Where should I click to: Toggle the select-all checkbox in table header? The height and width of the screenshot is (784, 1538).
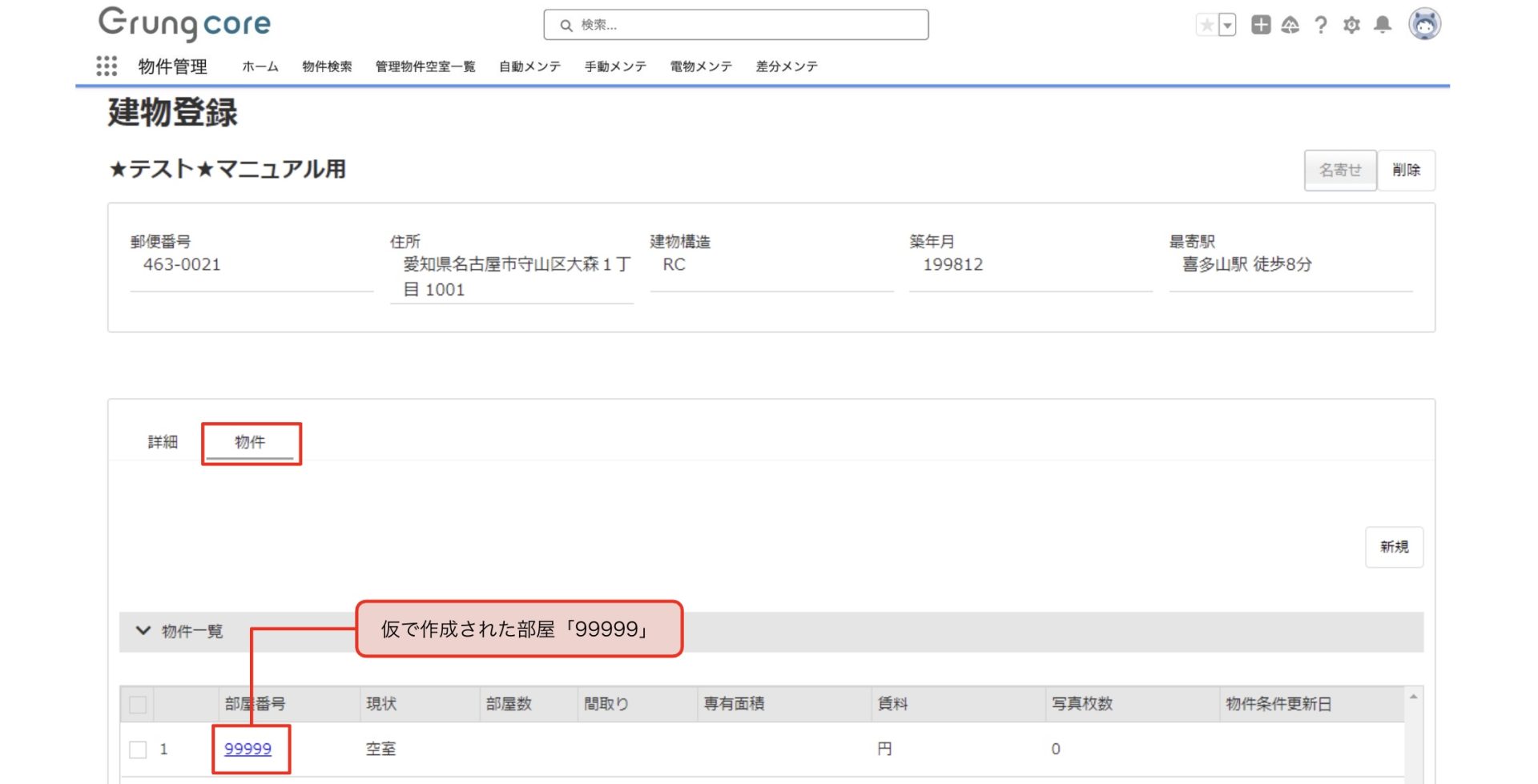pos(138,705)
